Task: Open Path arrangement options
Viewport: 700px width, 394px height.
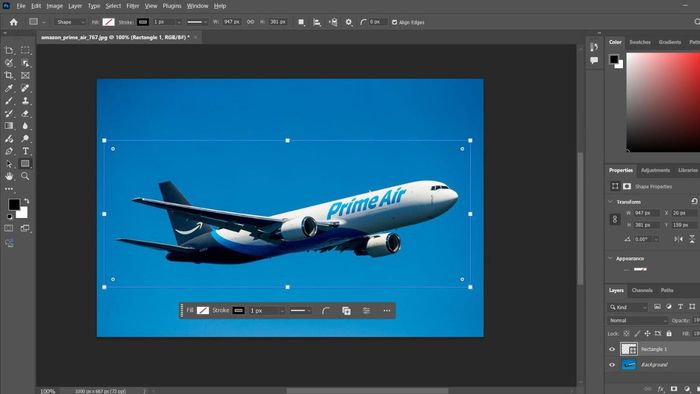Action: [x=333, y=22]
